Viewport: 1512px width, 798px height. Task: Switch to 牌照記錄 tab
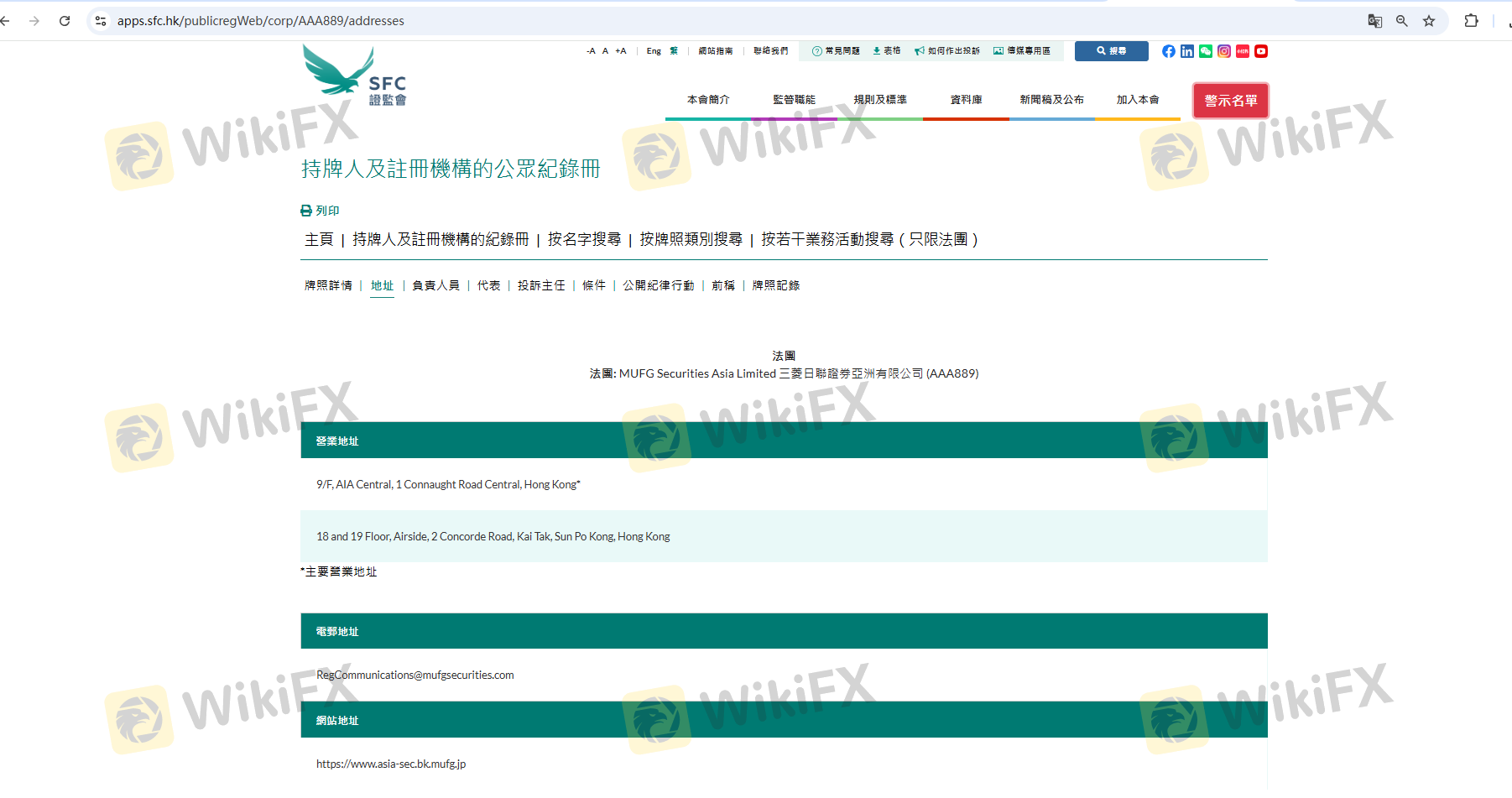776,286
